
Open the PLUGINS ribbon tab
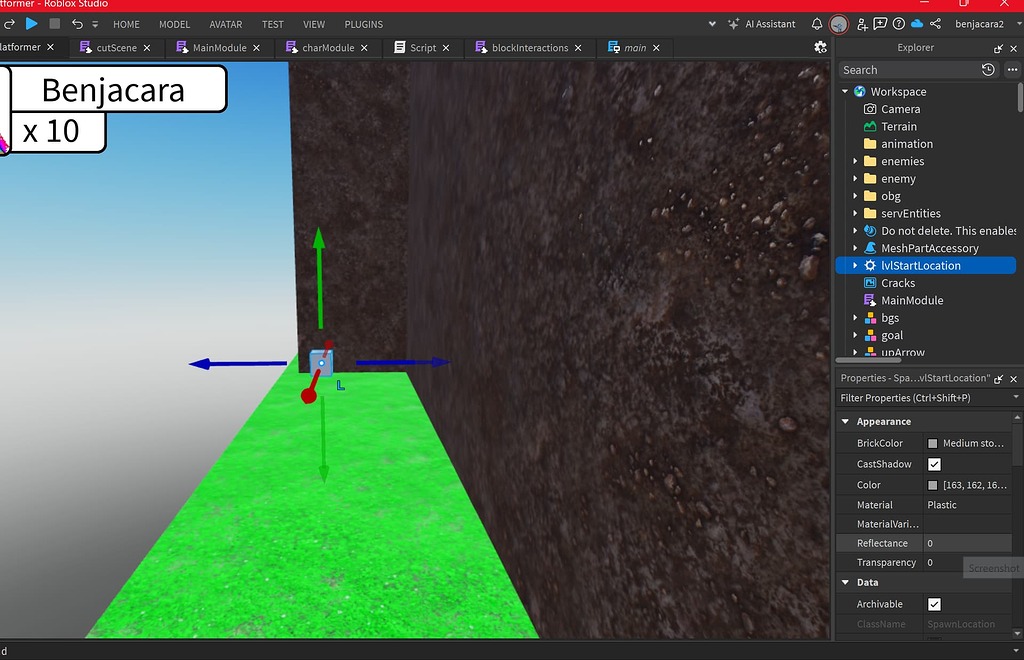(364, 24)
